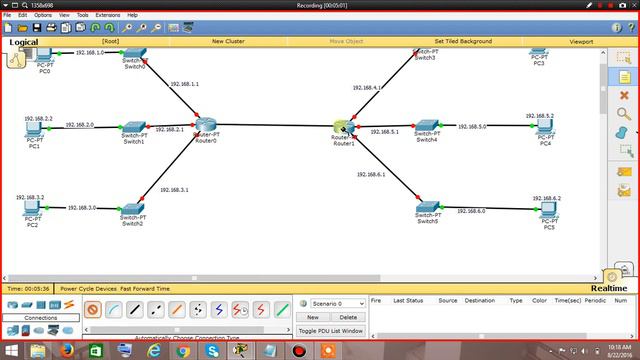
Task: Choose the automatic connection type icon
Action: coord(93,310)
